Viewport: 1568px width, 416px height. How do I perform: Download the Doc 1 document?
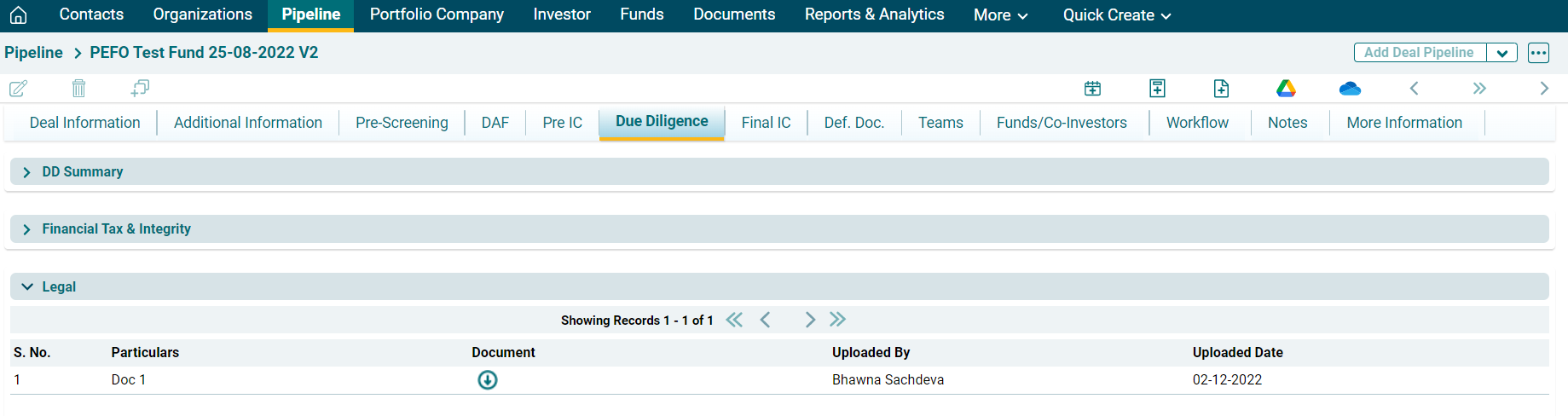tap(487, 380)
